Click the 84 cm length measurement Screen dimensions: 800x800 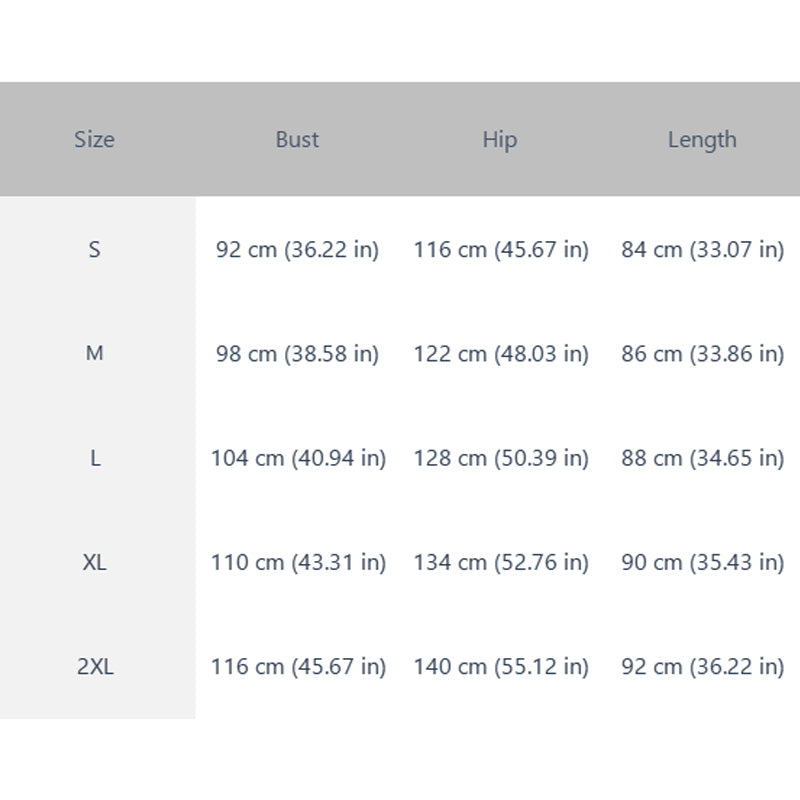pos(703,250)
